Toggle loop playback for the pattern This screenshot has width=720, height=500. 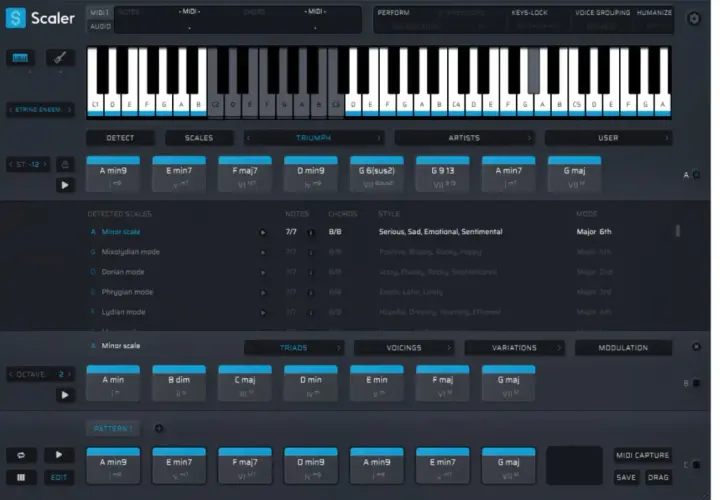21,455
